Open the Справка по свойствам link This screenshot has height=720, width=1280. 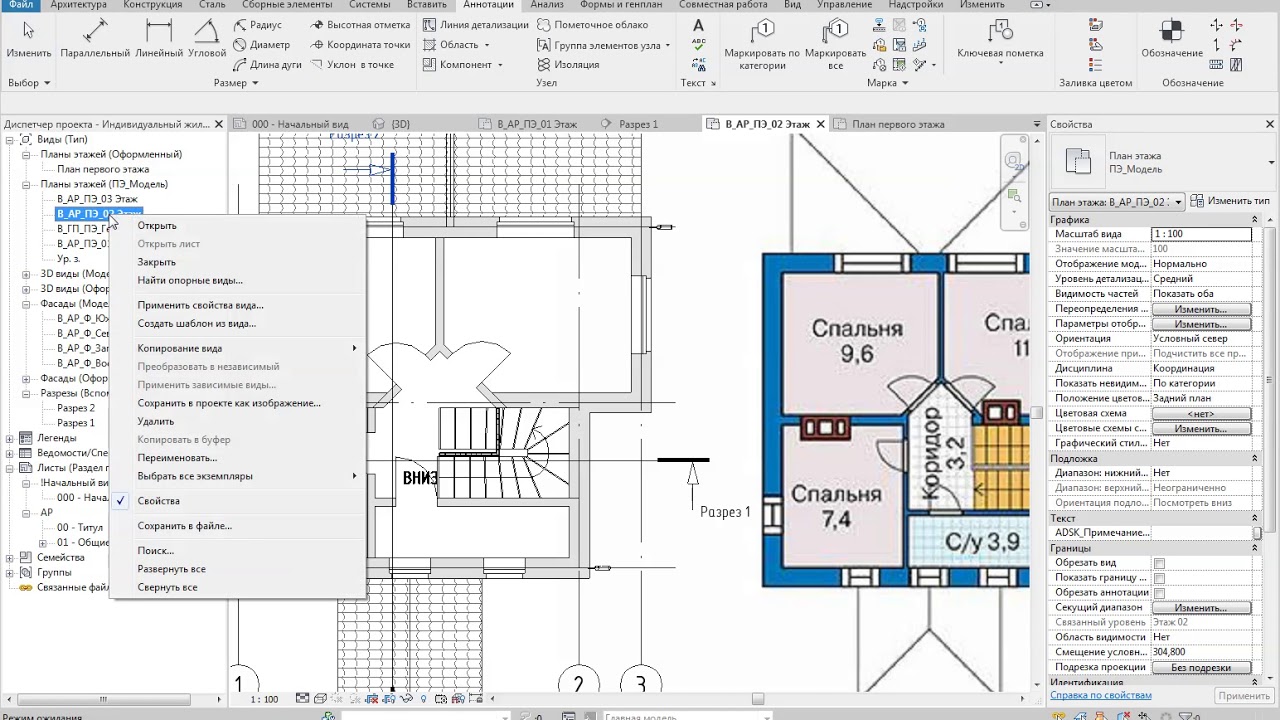(x=1100, y=695)
